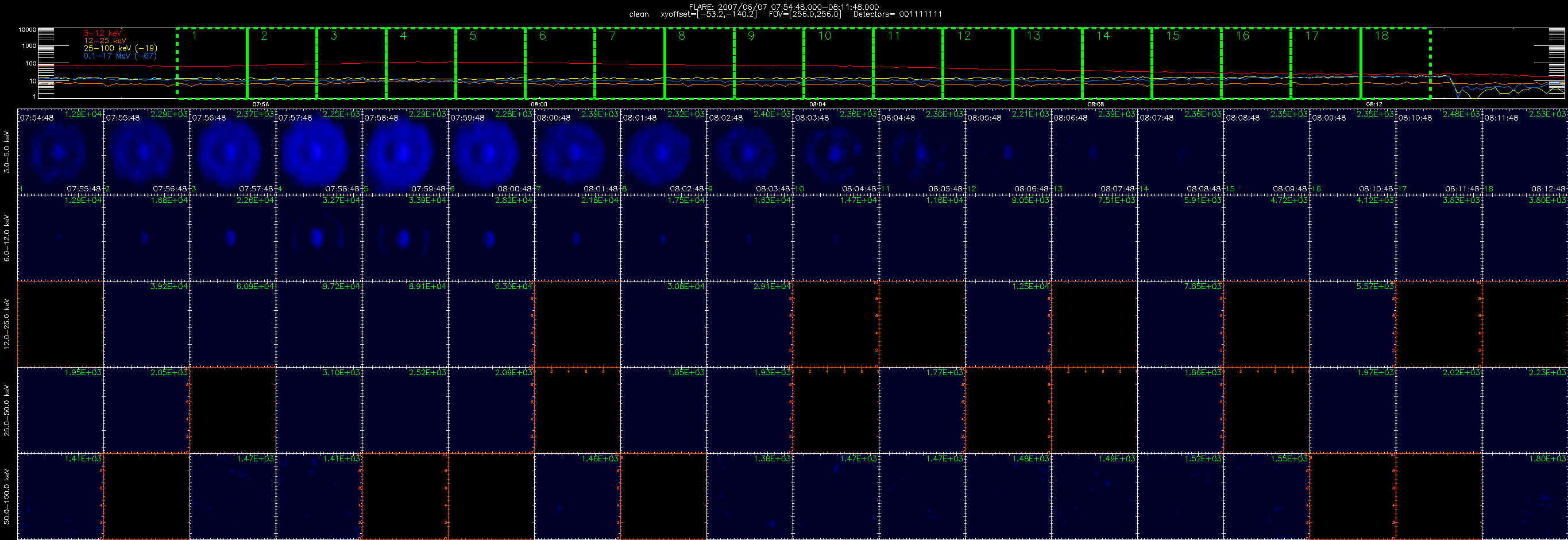Click the '08:00' light curve axis tick

pyautogui.click(x=539, y=105)
